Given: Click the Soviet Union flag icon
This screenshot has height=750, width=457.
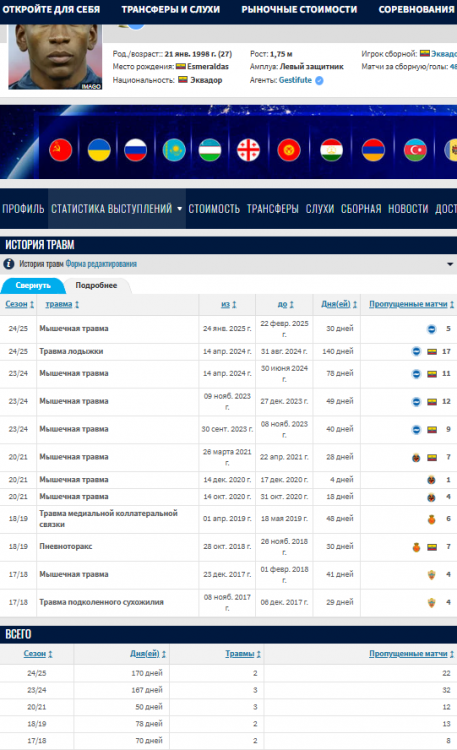Looking at the screenshot, I should (61, 150).
